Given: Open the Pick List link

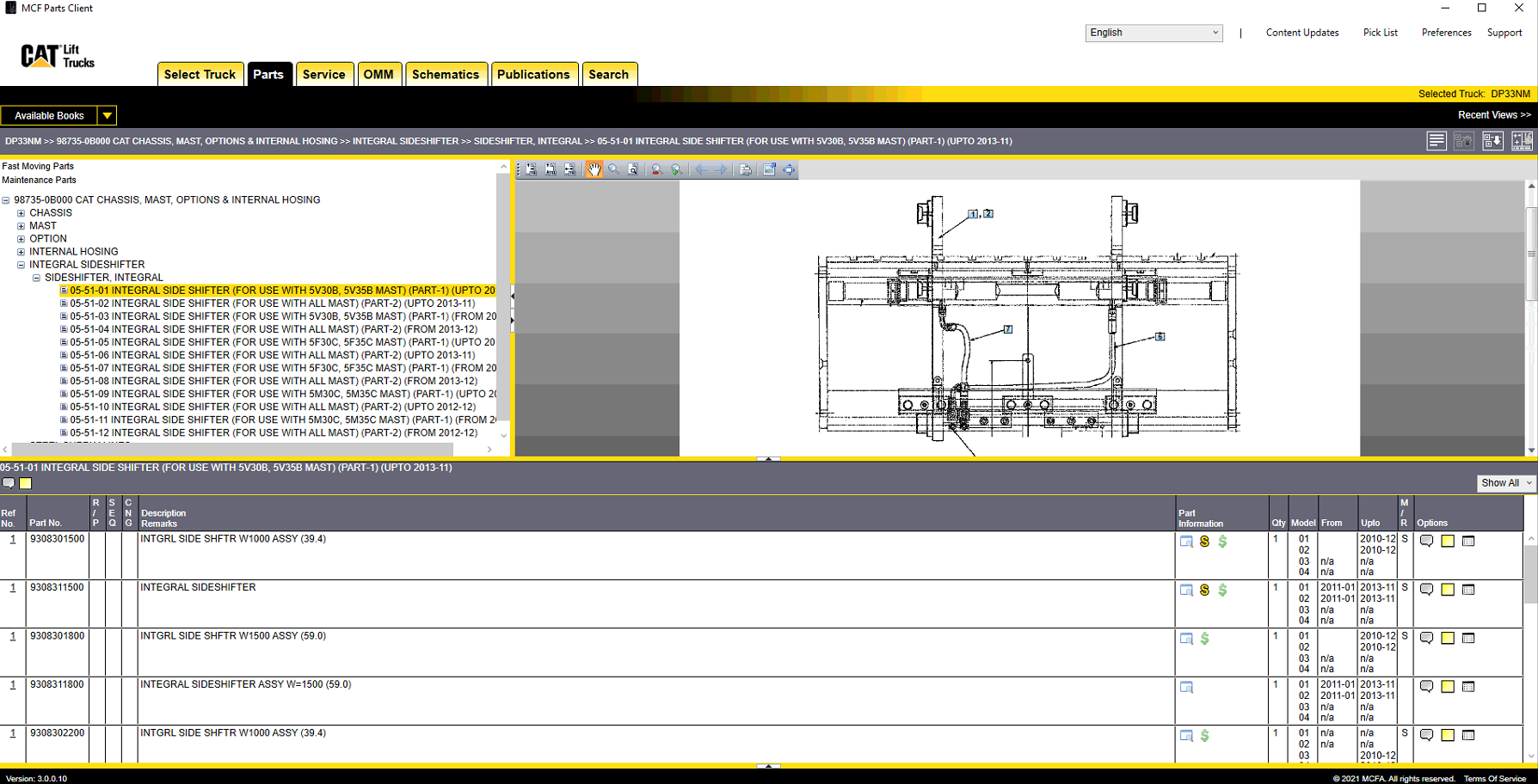Looking at the screenshot, I should point(1380,33).
